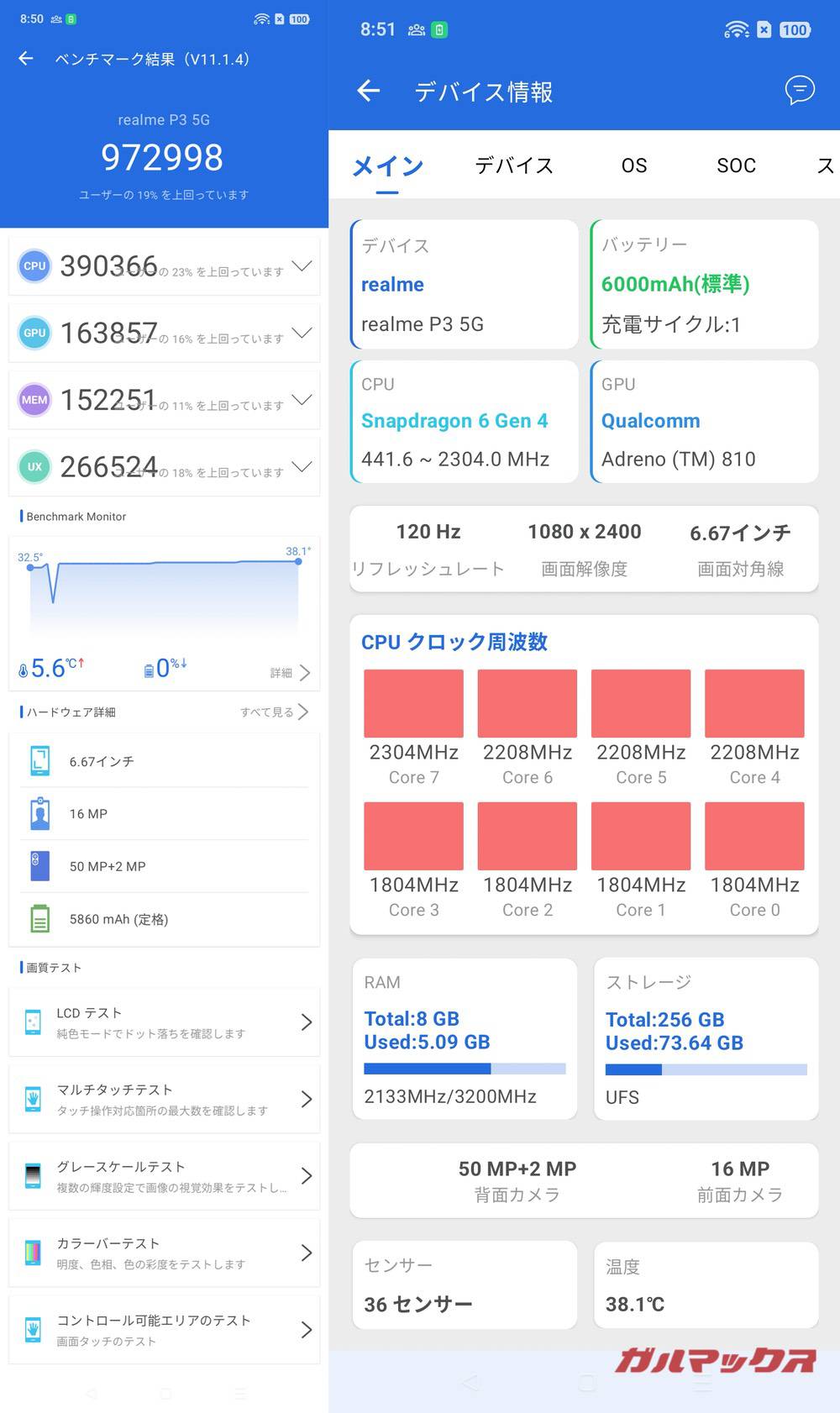Click the Core 4 2208MHz clock block

(x=754, y=703)
